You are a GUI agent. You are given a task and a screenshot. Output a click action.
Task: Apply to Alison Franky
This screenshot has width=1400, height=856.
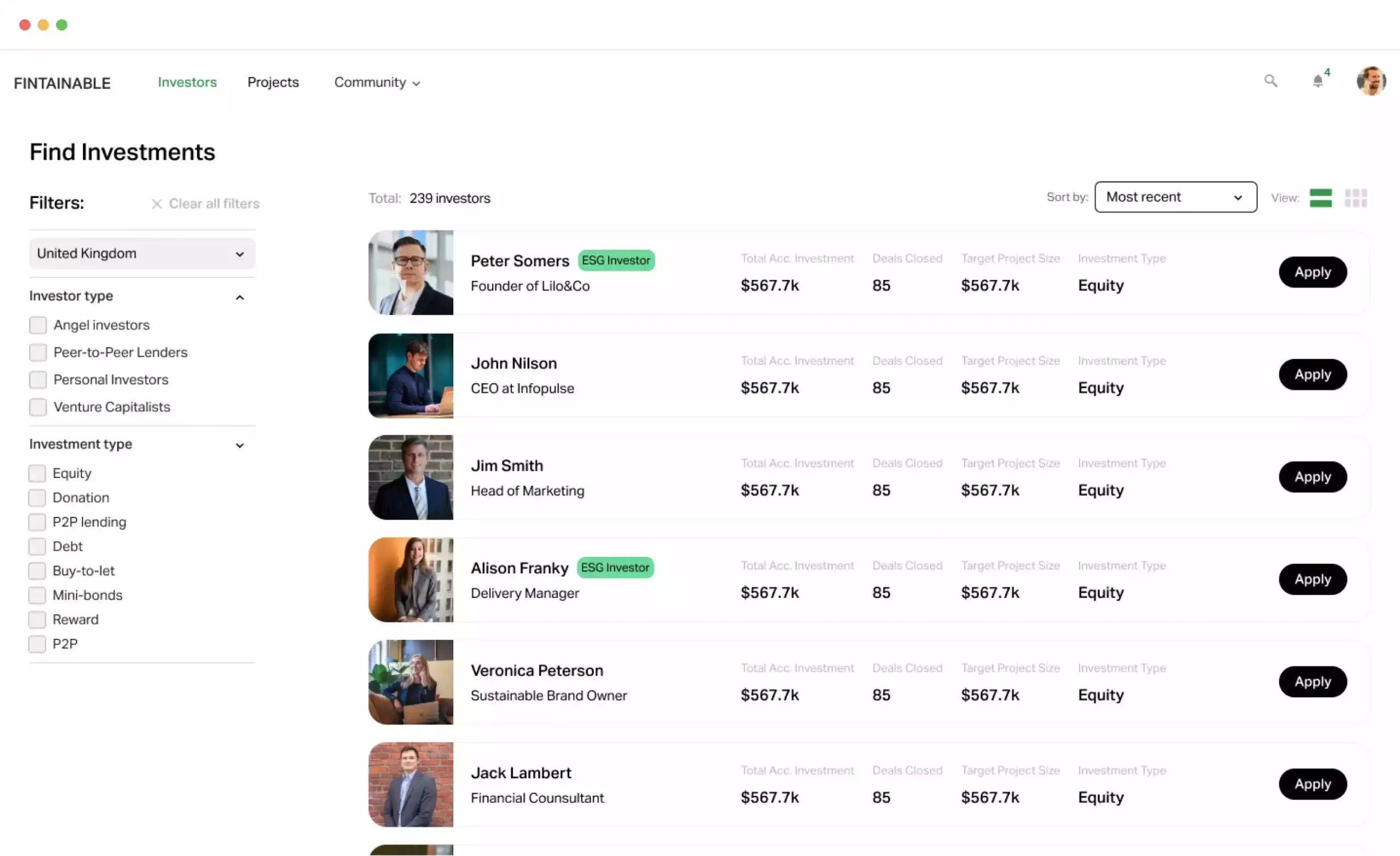[x=1312, y=579]
